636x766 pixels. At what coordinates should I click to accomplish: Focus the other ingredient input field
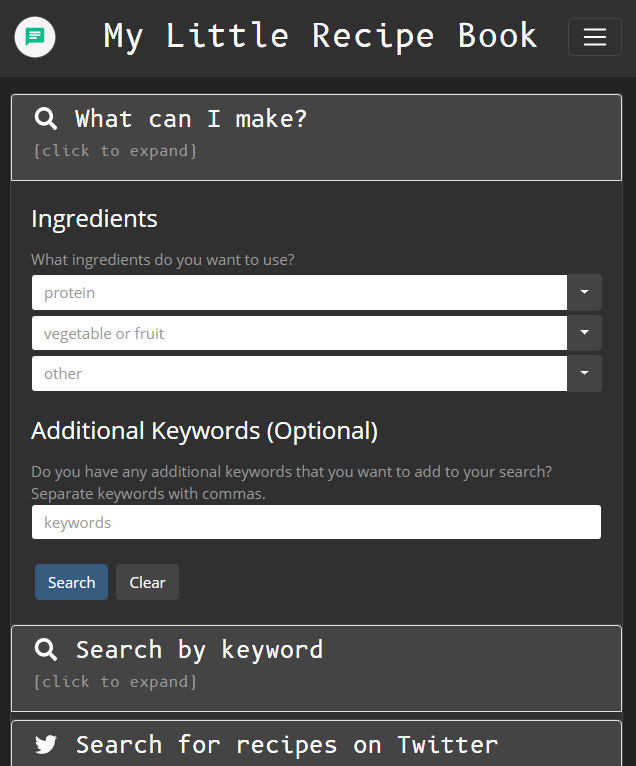[299, 373]
